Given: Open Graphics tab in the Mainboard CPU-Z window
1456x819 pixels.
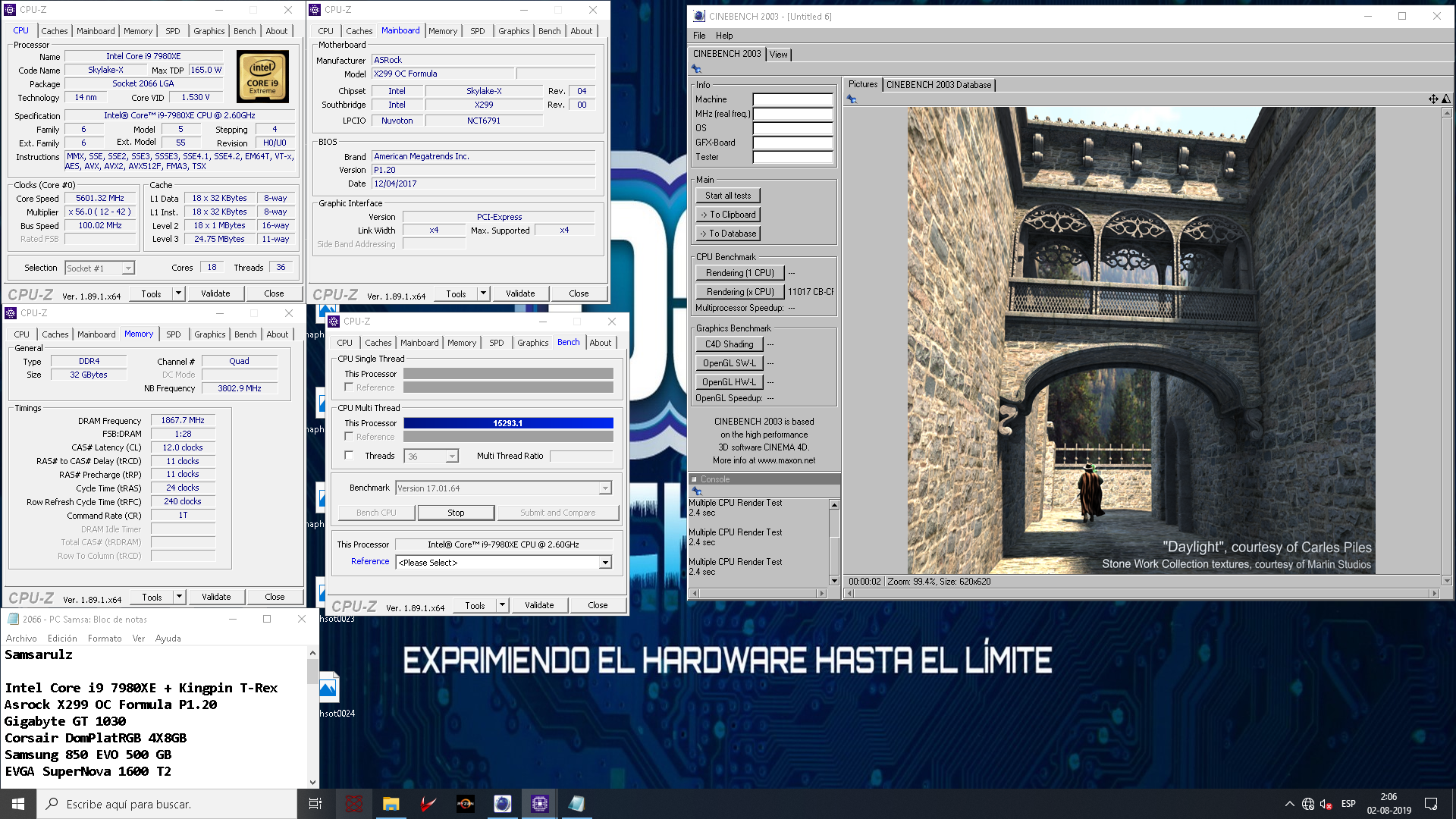Looking at the screenshot, I should click(x=514, y=31).
